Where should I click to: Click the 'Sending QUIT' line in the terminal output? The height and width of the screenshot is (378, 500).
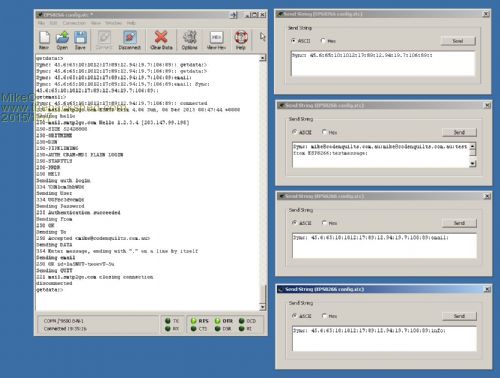click(54, 270)
